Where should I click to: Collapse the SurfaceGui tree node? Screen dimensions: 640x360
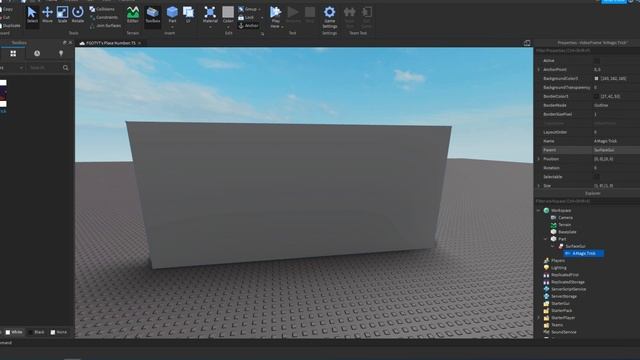coord(553,246)
